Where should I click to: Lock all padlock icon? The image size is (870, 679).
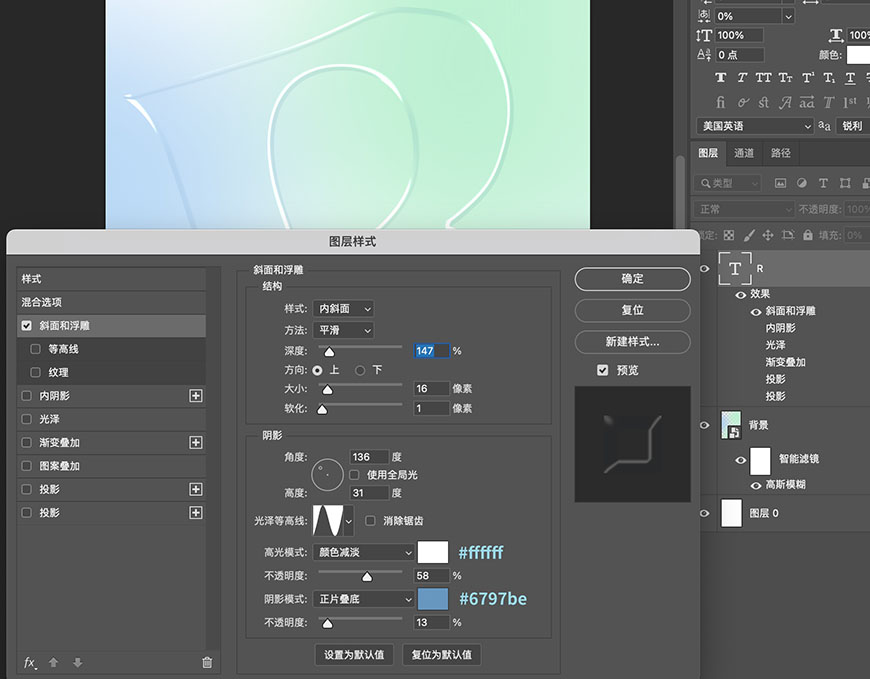[808, 235]
